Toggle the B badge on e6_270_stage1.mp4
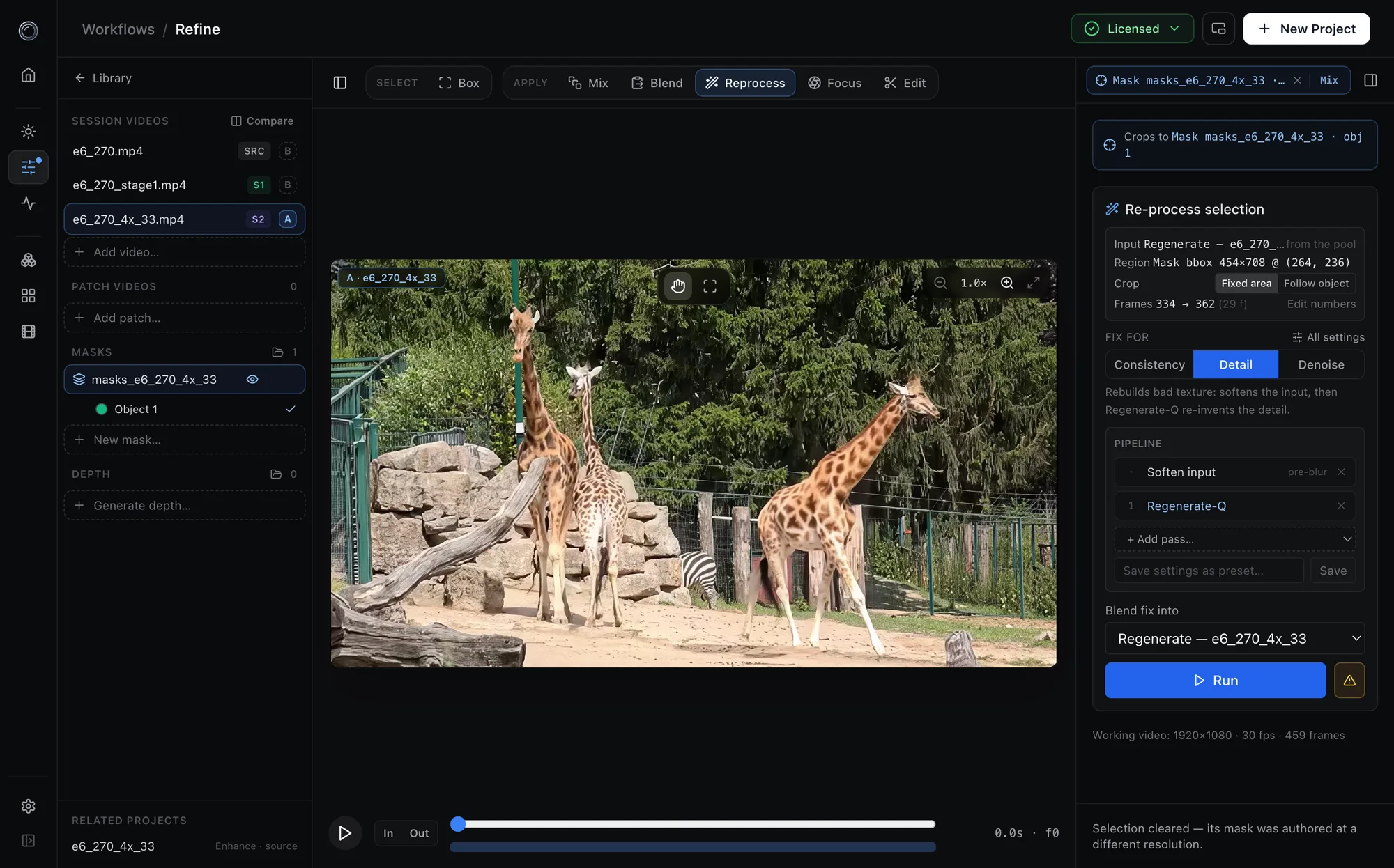1394x868 pixels. click(x=287, y=185)
